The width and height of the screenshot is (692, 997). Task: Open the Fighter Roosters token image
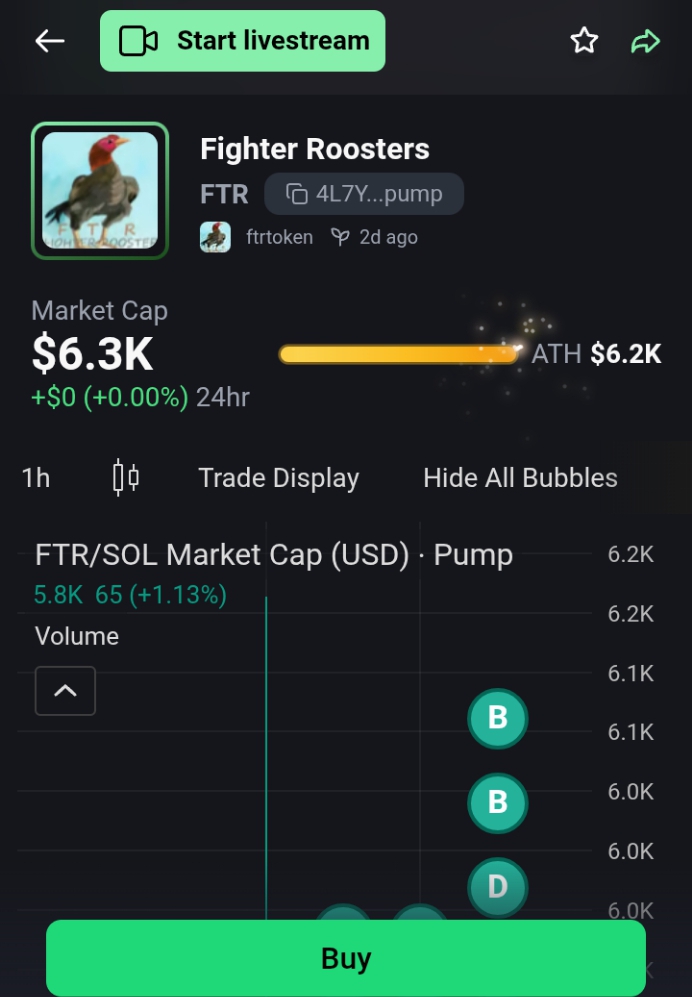click(100, 191)
